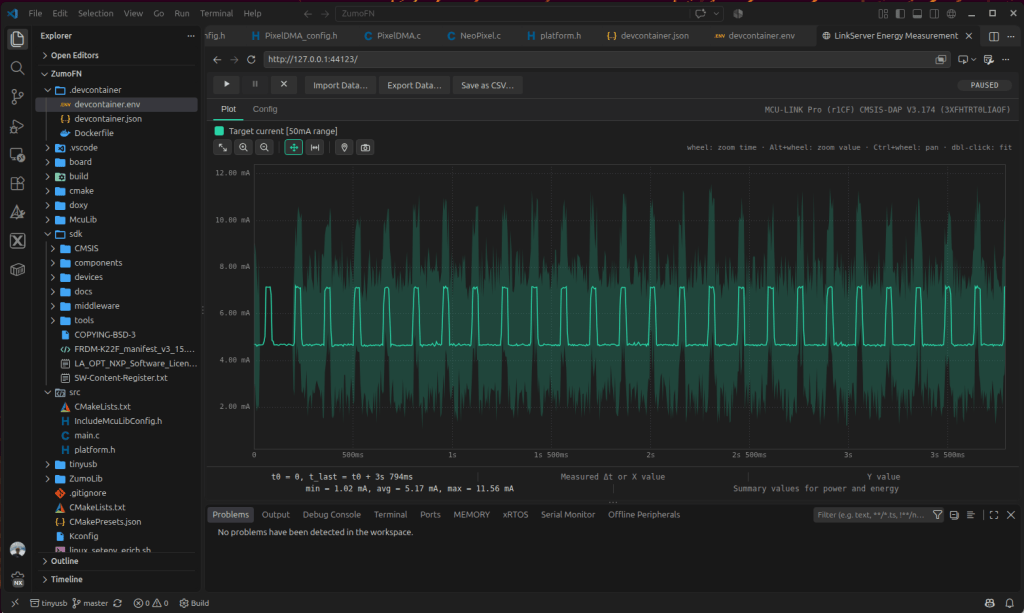Screen dimensions: 1024x613
Task: Zoom in on the current plot
Action: (243, 148)
